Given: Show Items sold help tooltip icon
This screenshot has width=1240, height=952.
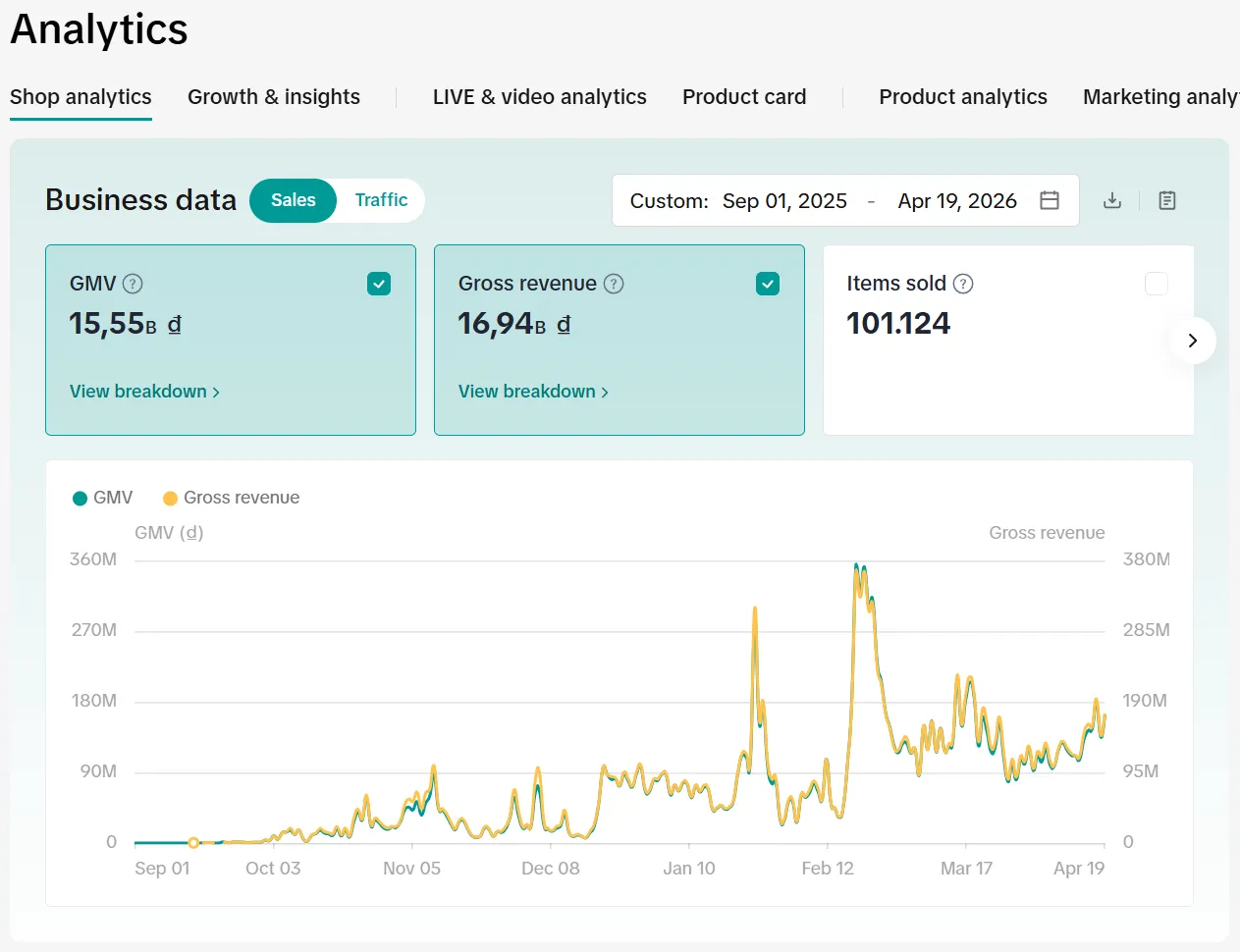Looking at the screenshot, I should coord(963,284).
